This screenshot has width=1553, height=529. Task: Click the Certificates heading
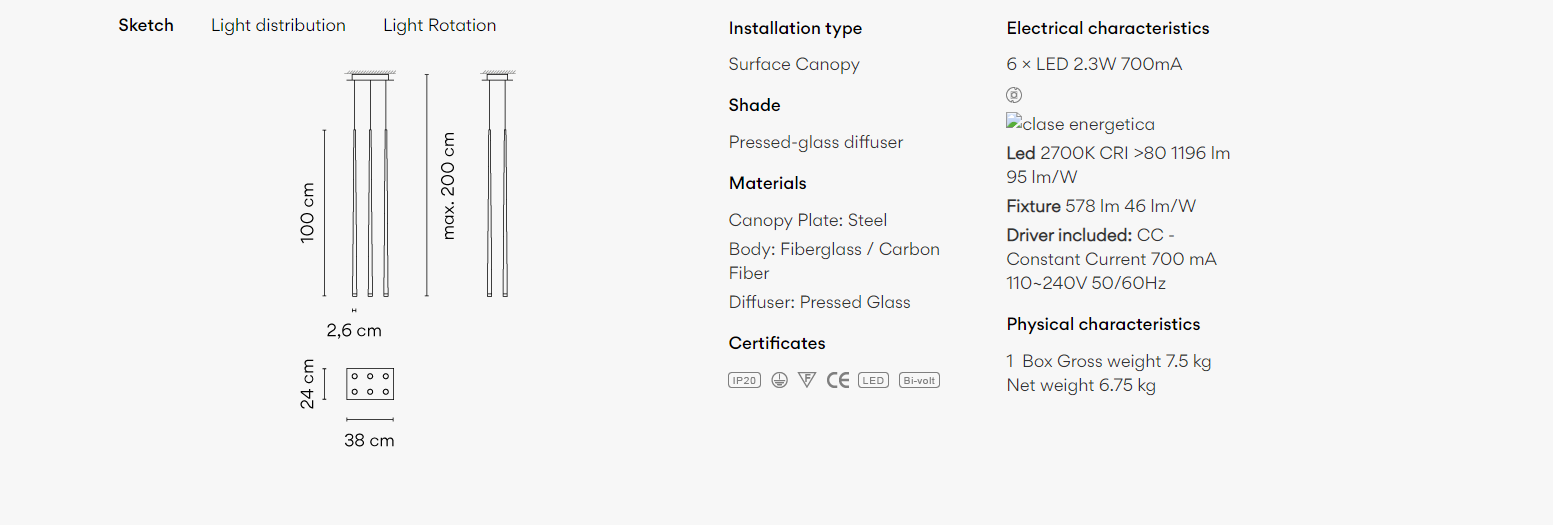(777, 343)
